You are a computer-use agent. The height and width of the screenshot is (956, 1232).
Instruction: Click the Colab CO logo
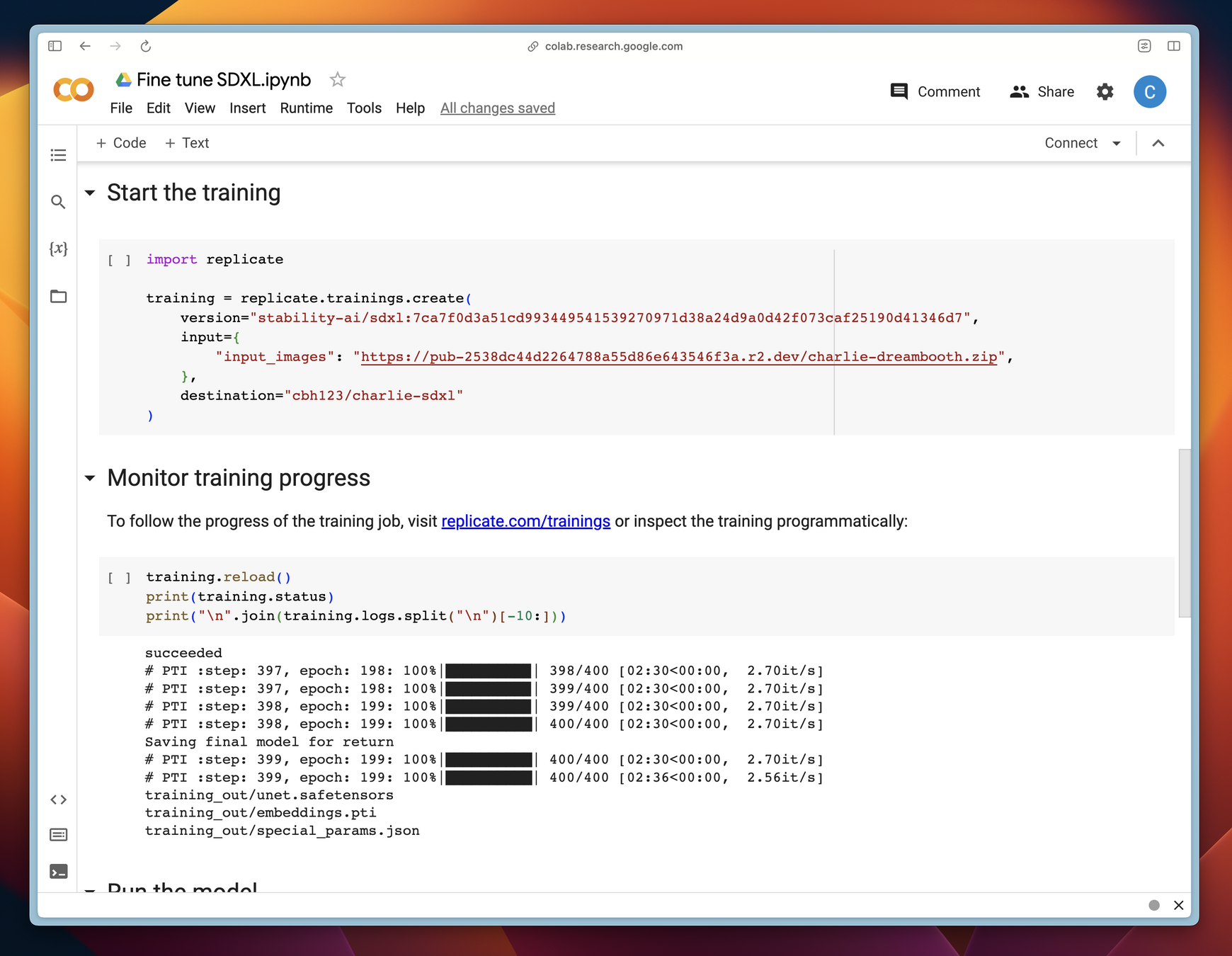73,90
